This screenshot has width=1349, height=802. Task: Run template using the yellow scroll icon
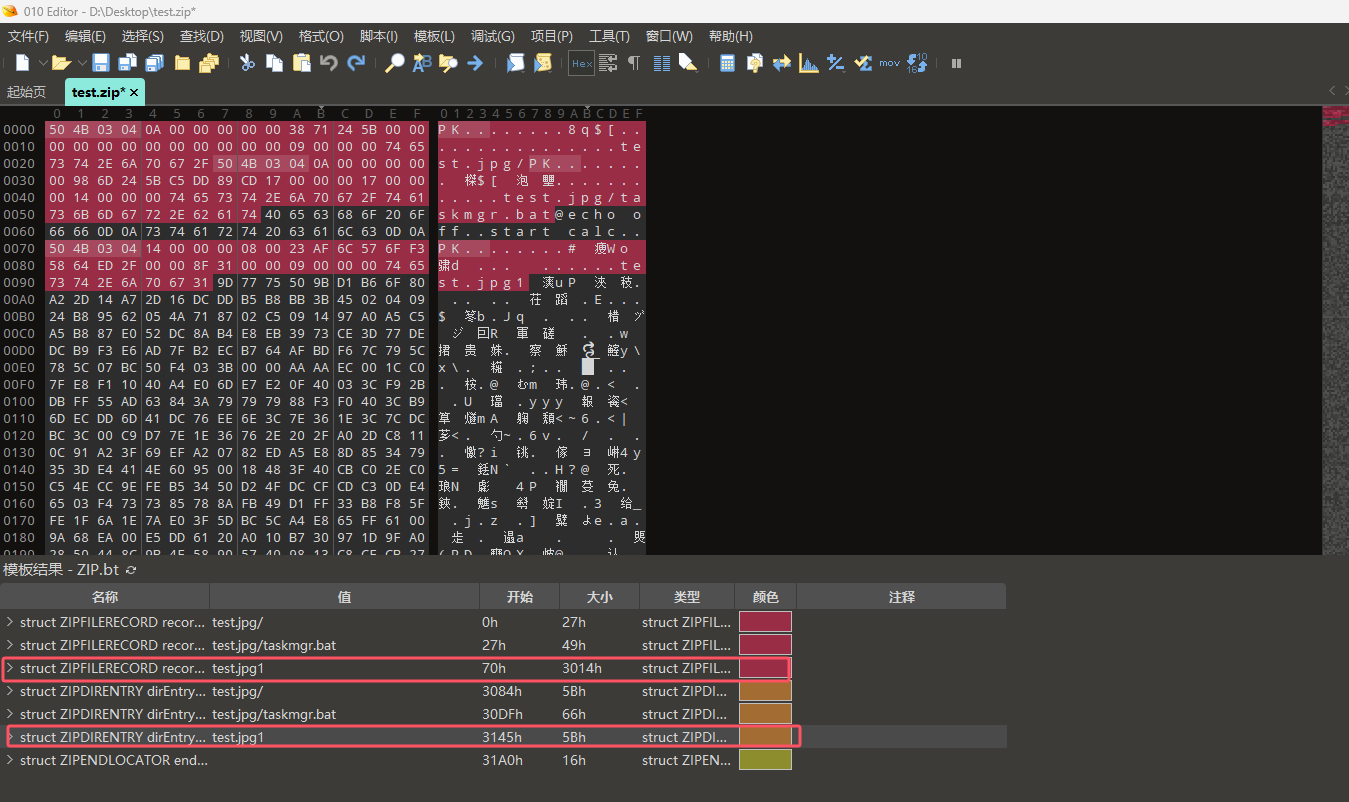point(542,63)
